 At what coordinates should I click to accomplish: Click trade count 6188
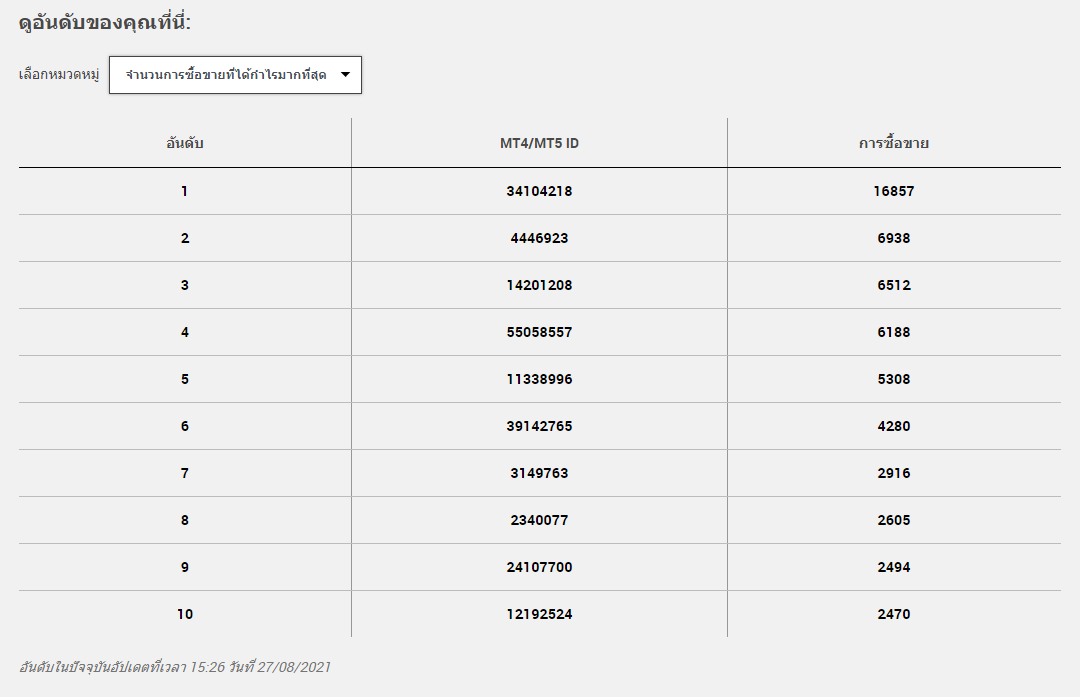(x=894, y=332)
